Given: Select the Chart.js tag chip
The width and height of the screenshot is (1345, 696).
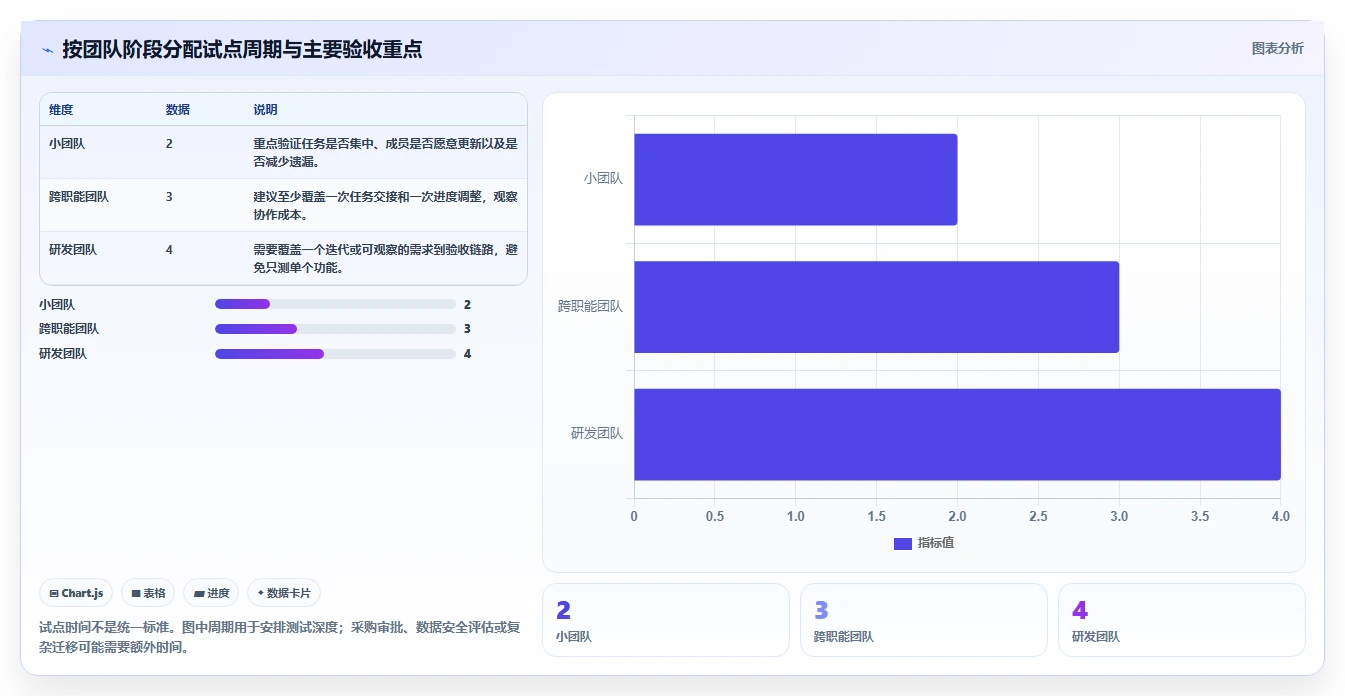Looking at the screenshot, I should tap(77, 593).
